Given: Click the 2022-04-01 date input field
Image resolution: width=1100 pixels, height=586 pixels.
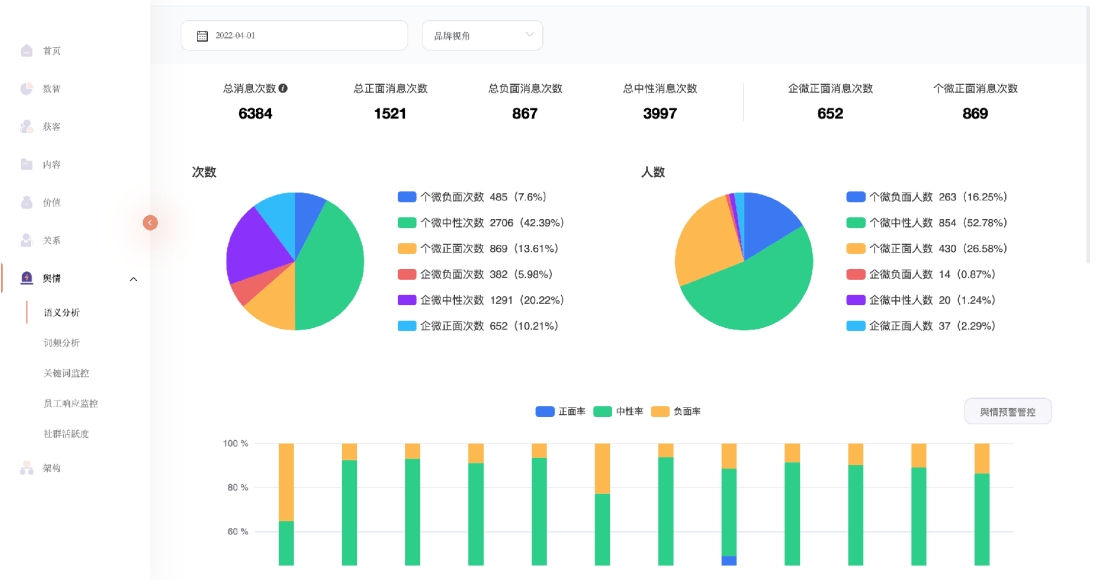Looking at the screenshot, I should [294, 36].
